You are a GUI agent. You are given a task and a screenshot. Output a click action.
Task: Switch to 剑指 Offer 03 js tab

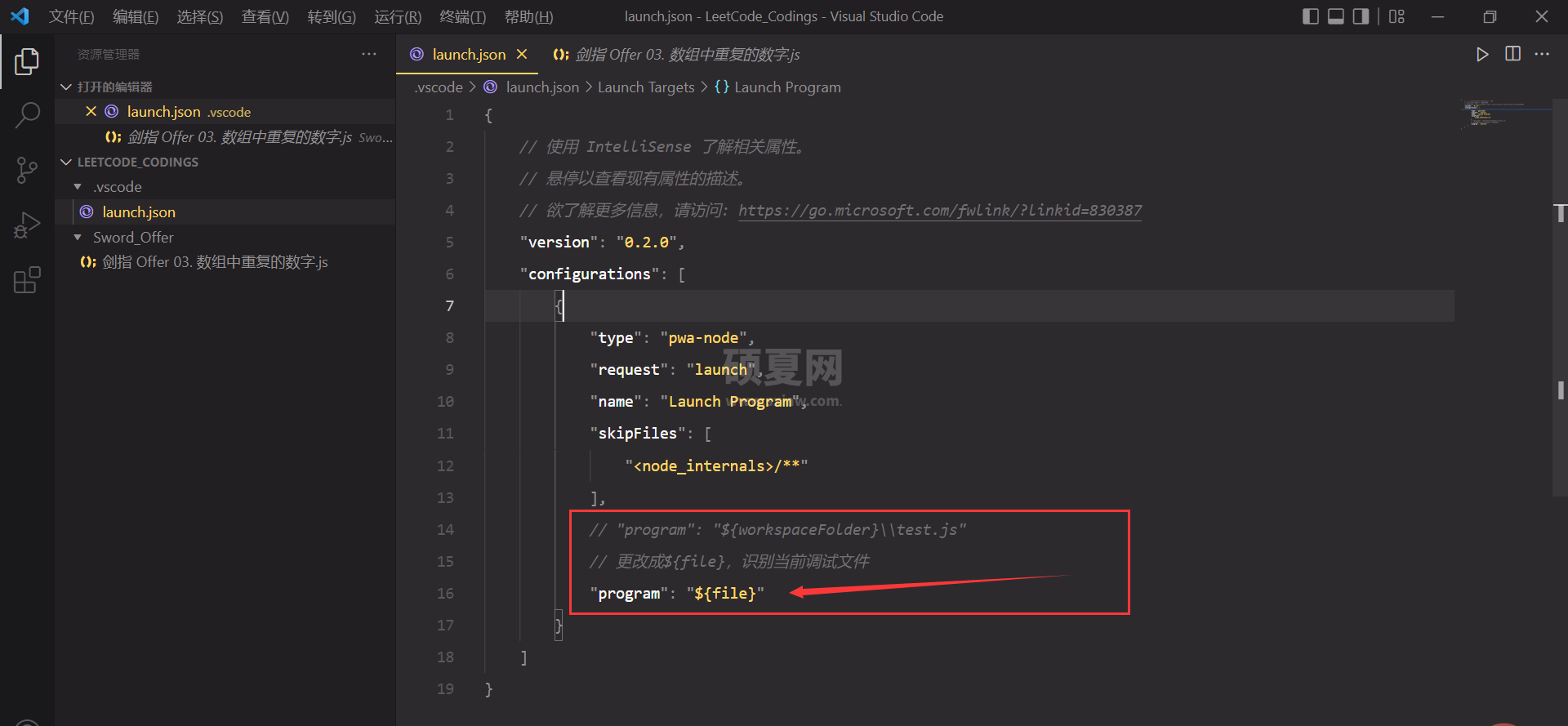[x=676, y=54]
